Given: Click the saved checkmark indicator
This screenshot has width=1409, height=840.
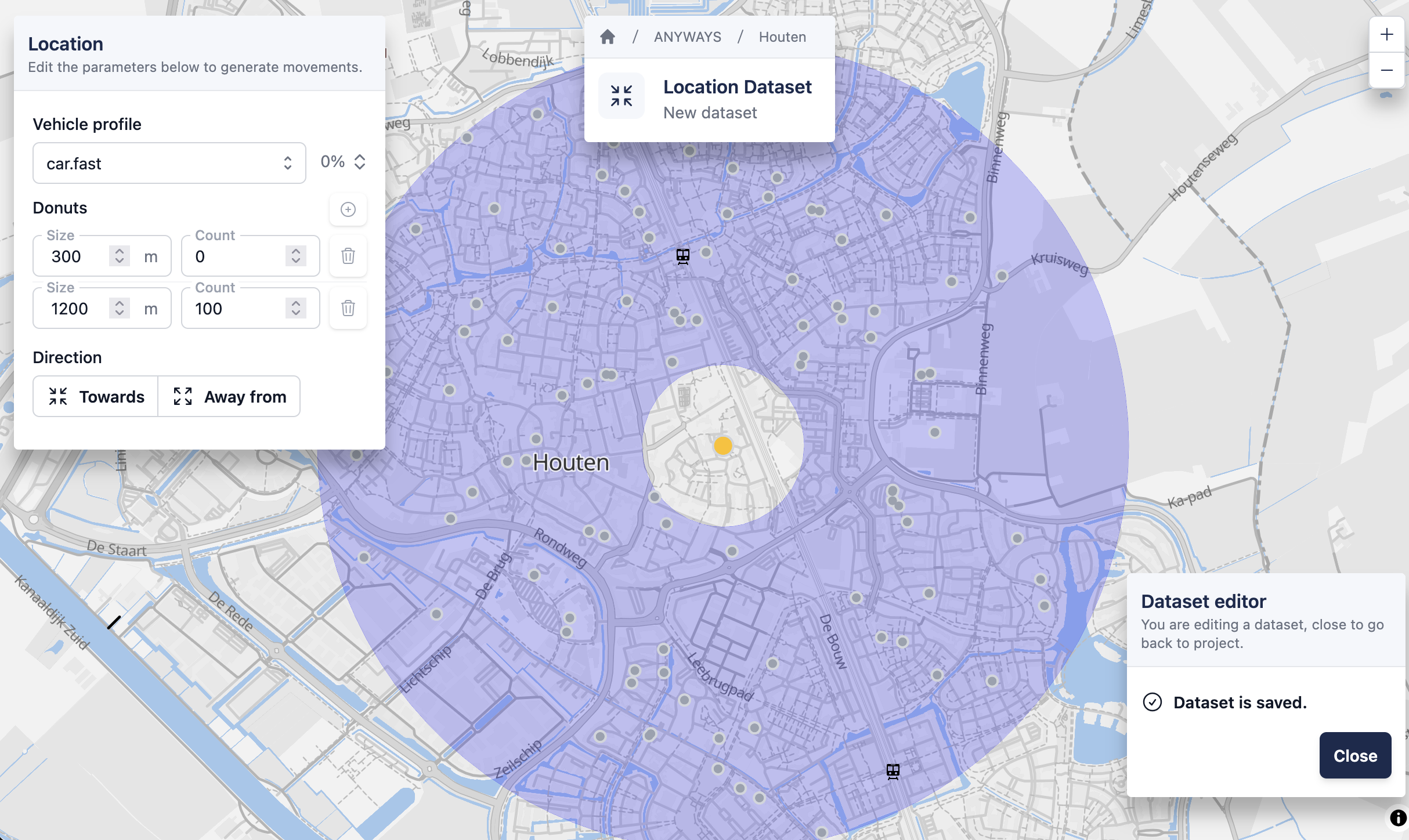Looking at the screenshot, I should [1153, 703].
